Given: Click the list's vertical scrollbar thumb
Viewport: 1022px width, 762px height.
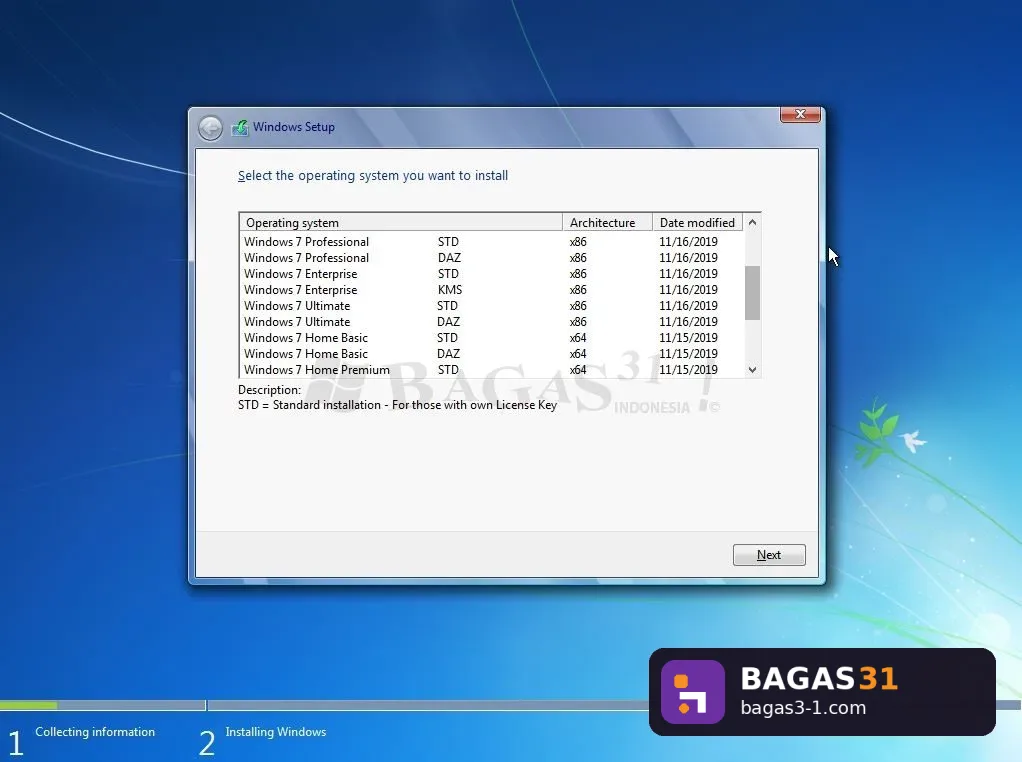Looking at the screenshot, I should (x=752, y=293).
